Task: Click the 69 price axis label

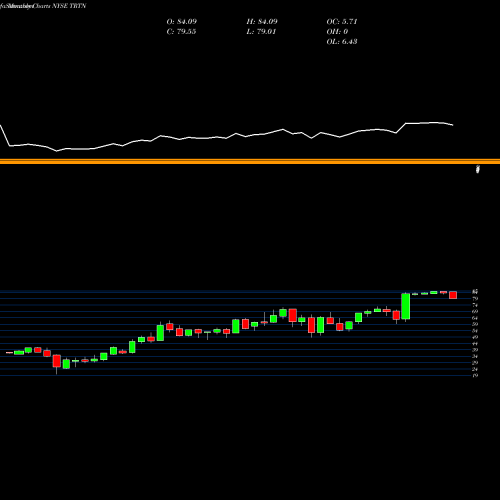Action: (x=475, y=311)
